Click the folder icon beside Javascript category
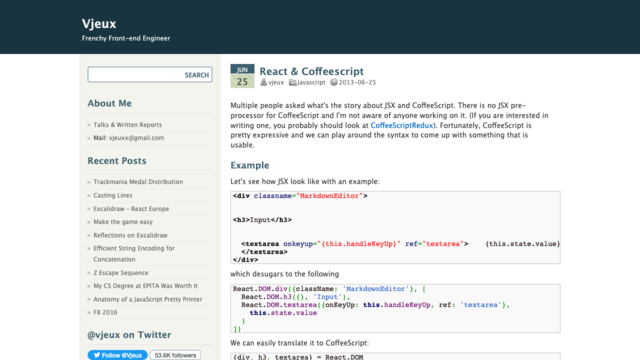The height and width of the screenshot is (360, 640). click(293, 82)
